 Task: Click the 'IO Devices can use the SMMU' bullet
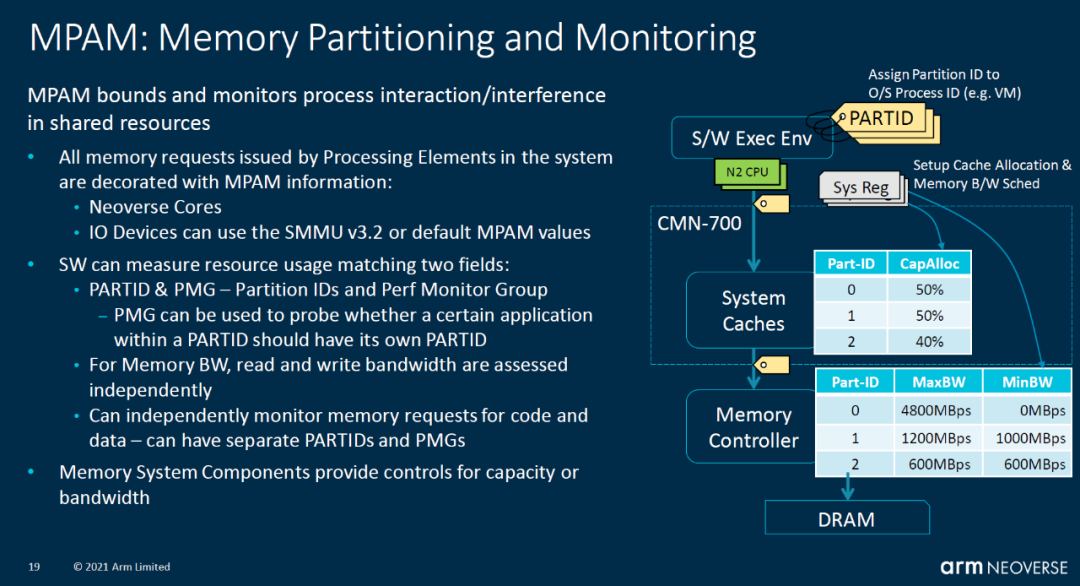(340, 233)
